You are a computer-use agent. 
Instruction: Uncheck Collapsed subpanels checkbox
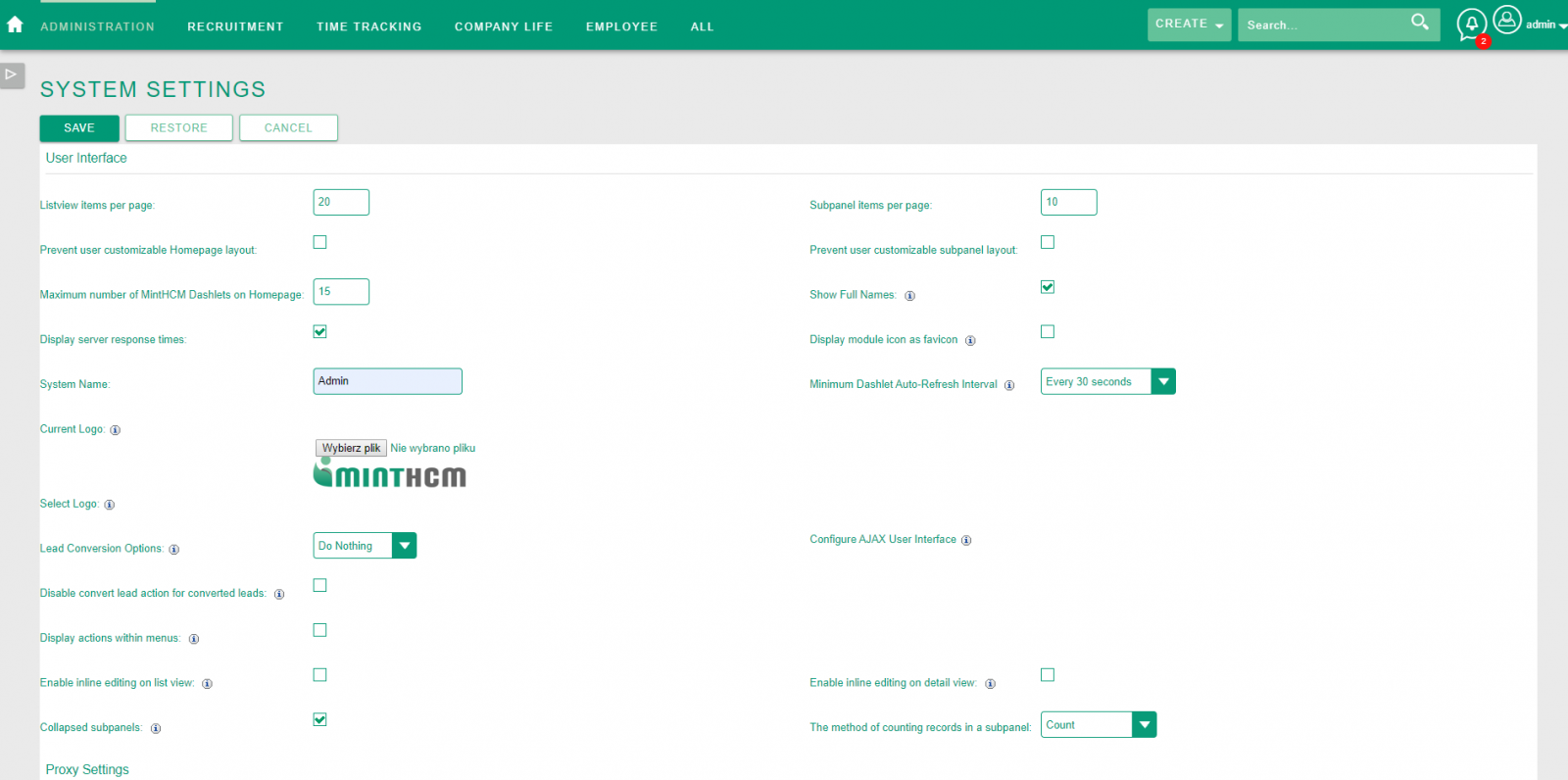click(x=319, y=719)
